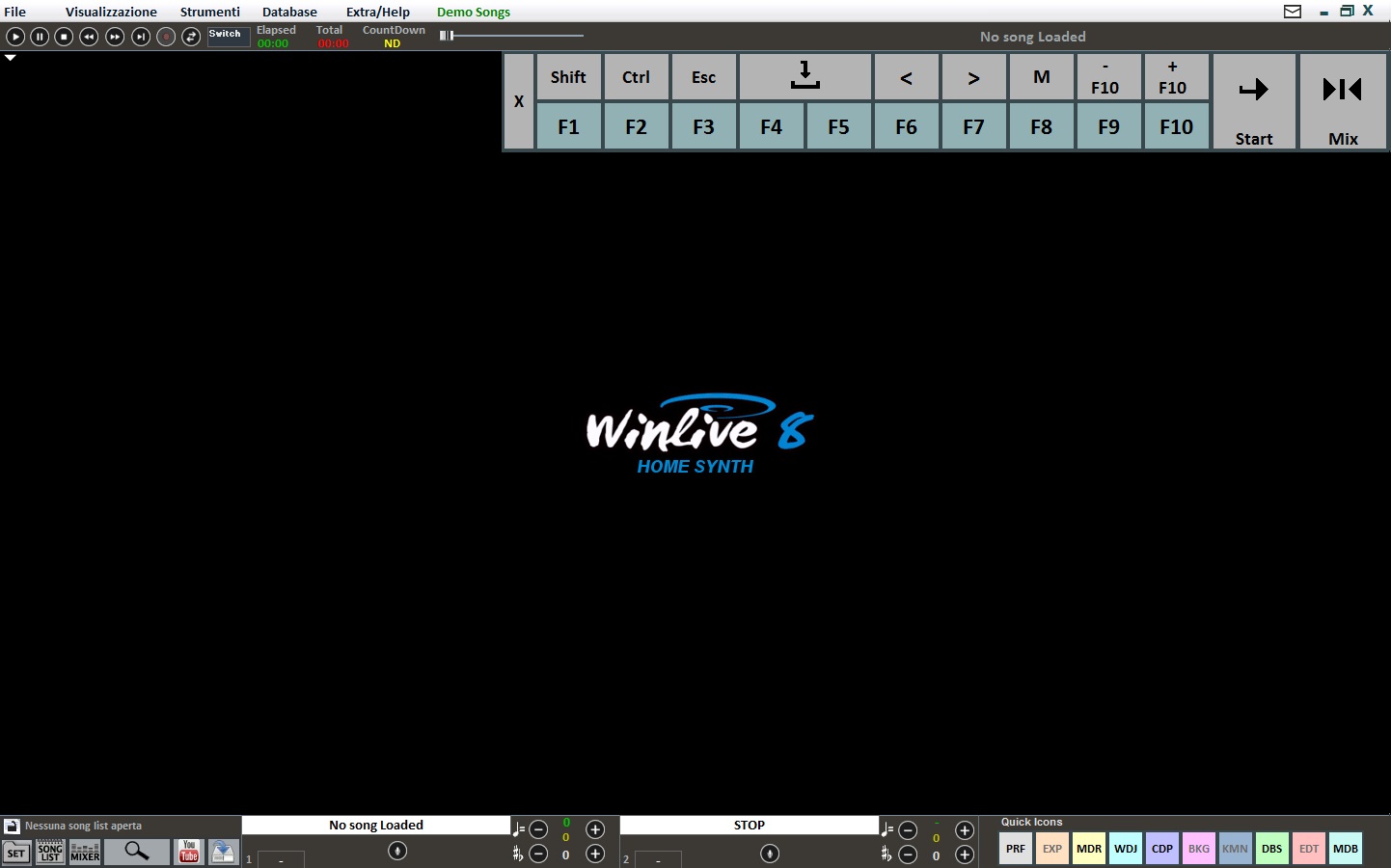Raise player 1 transpose with plus
The height and width of the screenshot is (868, 1391).
595,854
